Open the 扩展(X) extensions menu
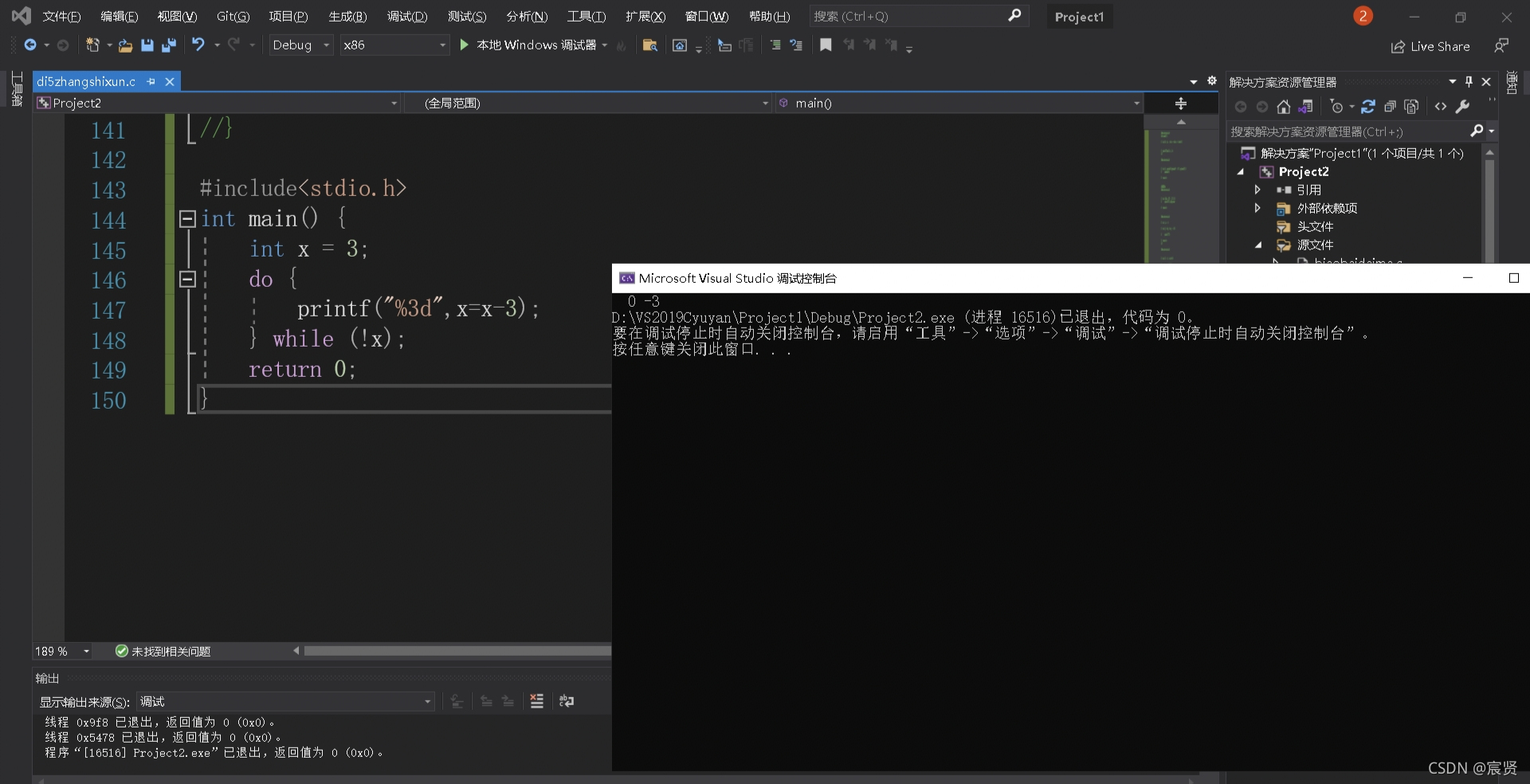 pos(645,16)
